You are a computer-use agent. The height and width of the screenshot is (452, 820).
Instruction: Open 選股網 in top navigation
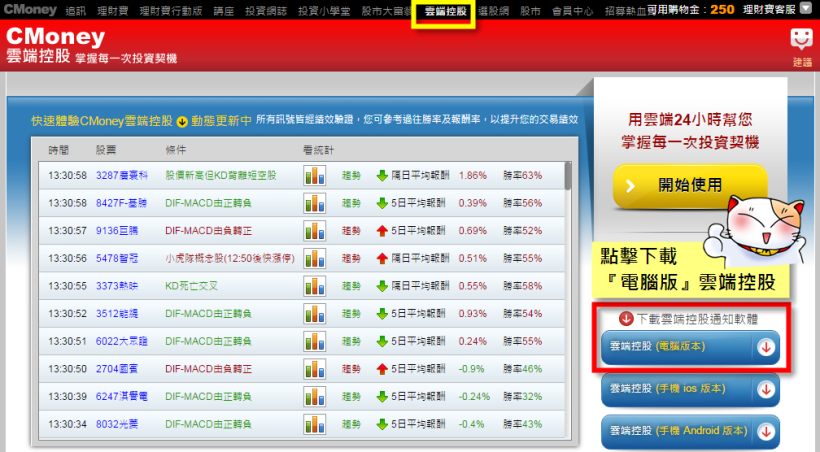(493, 10)
